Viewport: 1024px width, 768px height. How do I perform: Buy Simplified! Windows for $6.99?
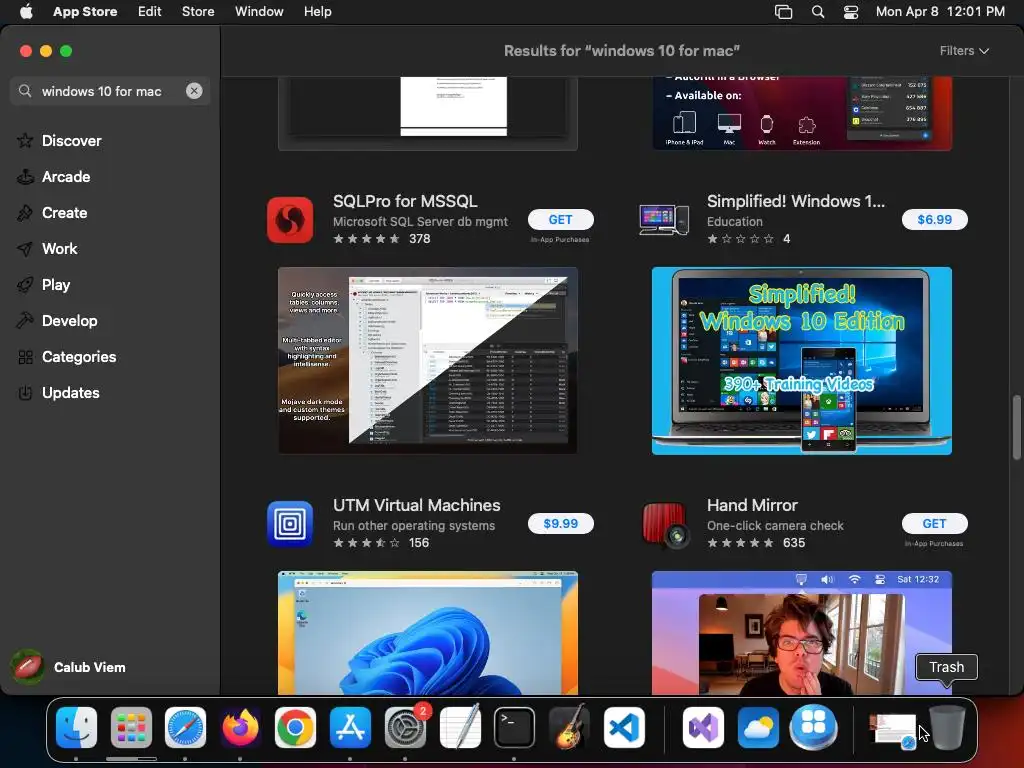(935, 219)
